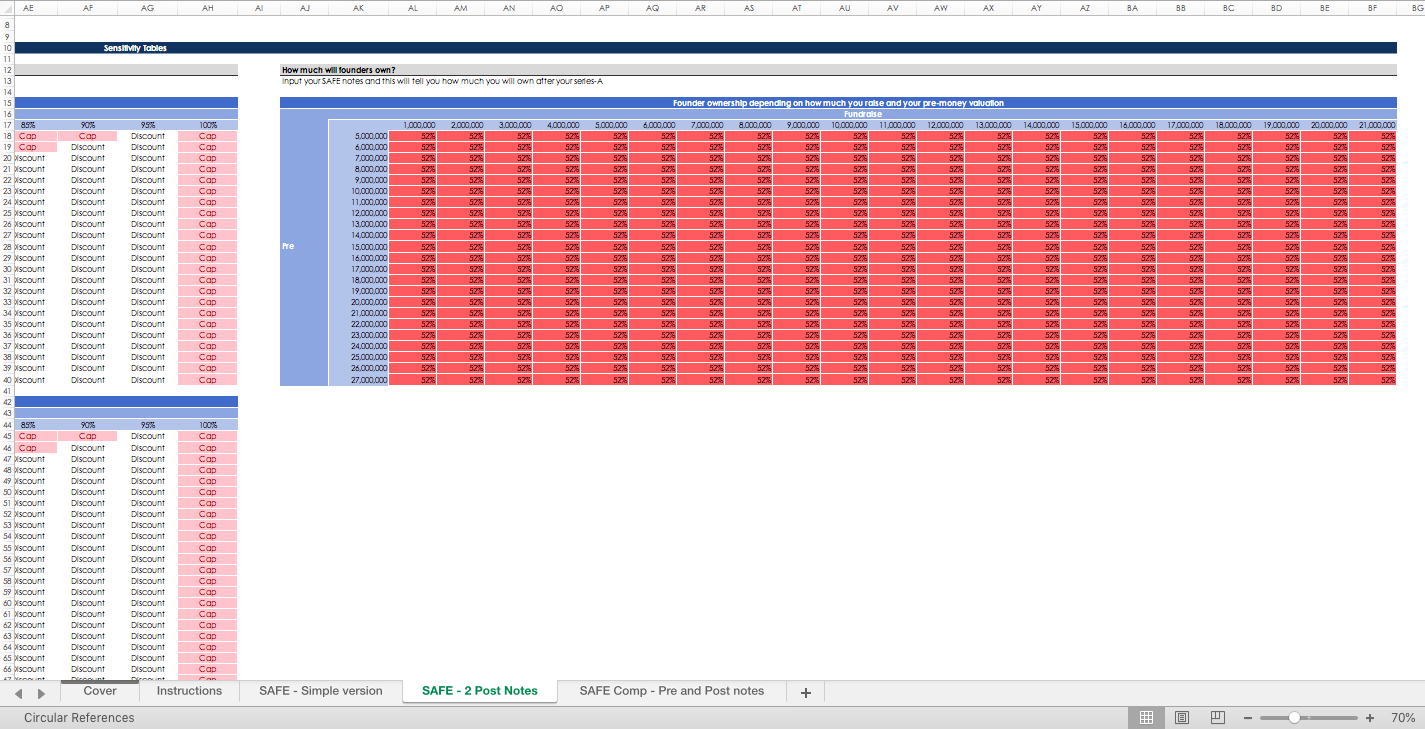Open zoom dialog via 70% label
1425x729 pixels.
pyautogui.click(x=1403, y=718)
